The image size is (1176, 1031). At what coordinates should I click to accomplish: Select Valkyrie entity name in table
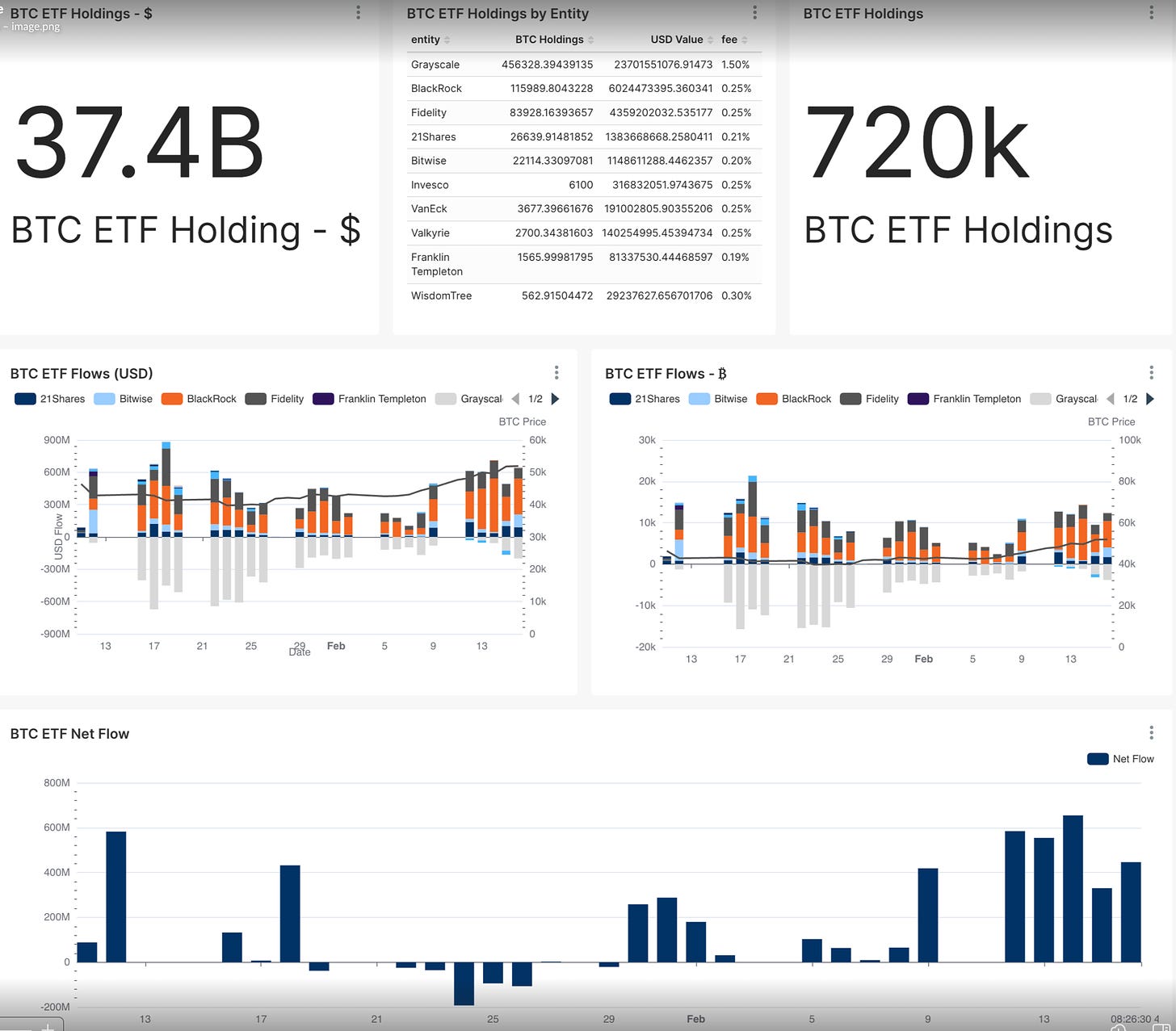pos(430,233)
